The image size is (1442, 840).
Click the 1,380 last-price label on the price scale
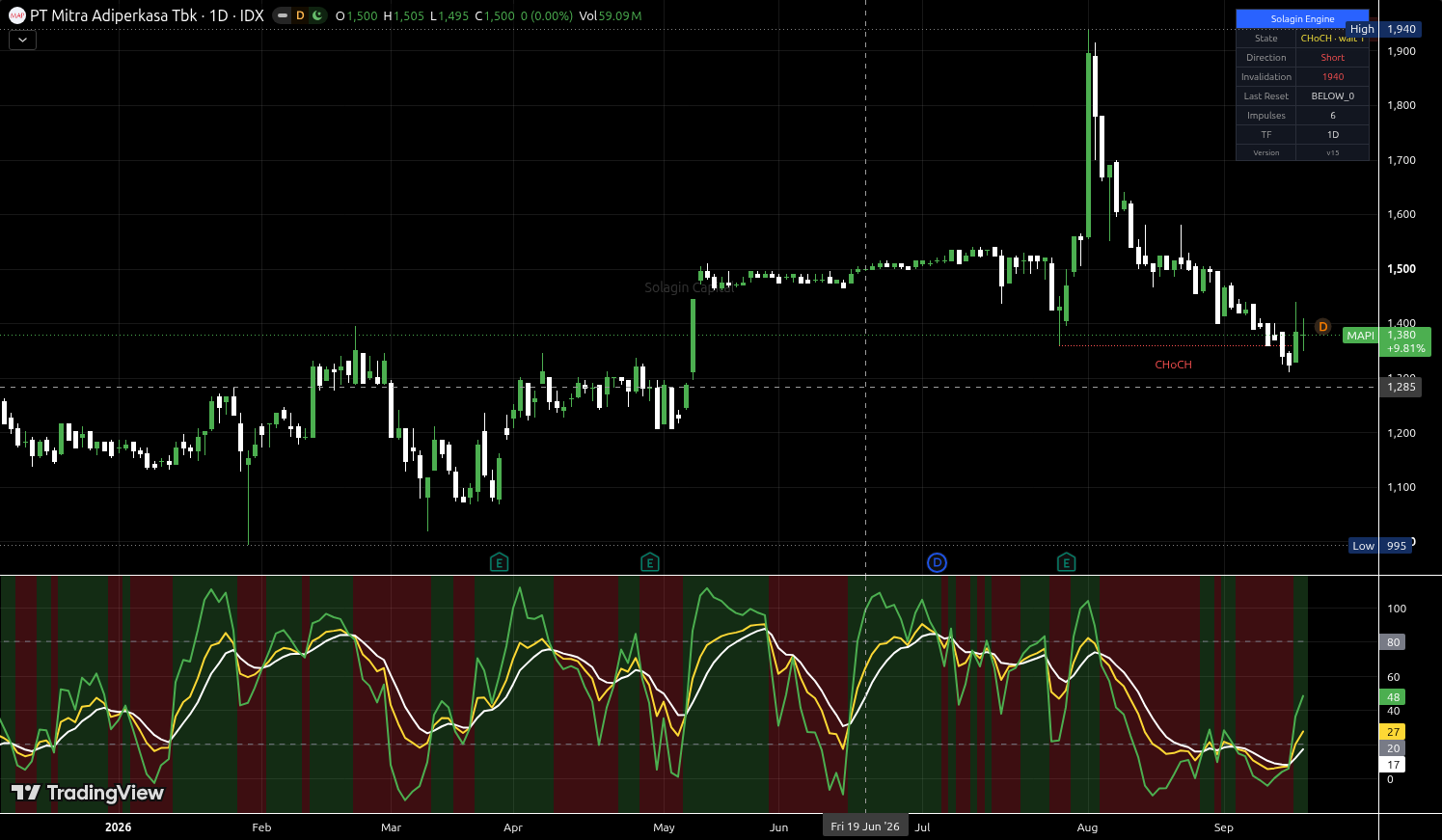[1404, 341]
